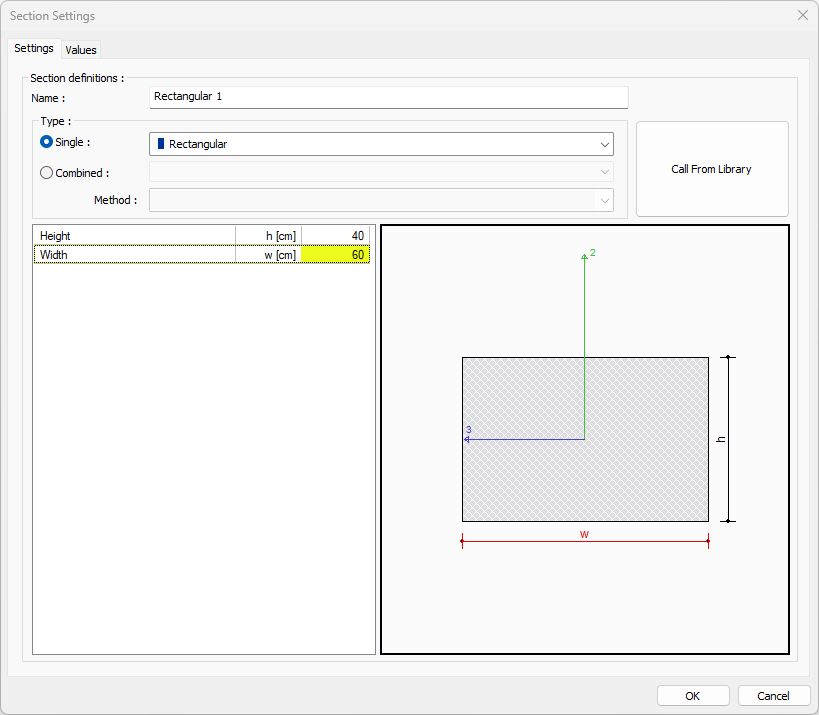
Task: Click the red w dimension line
Action: [x=585, y=542]
